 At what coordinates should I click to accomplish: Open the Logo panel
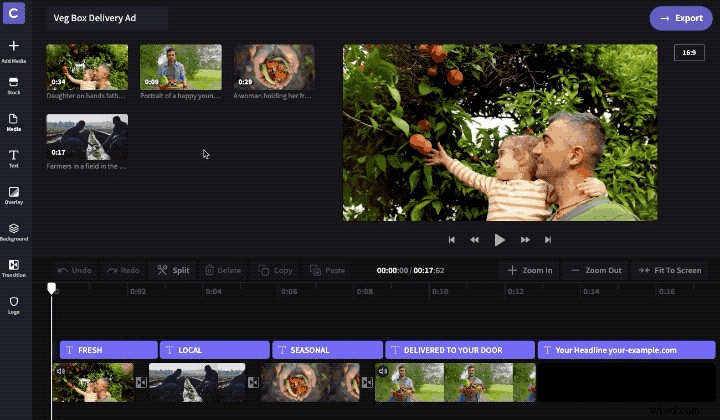pos(14,305)
